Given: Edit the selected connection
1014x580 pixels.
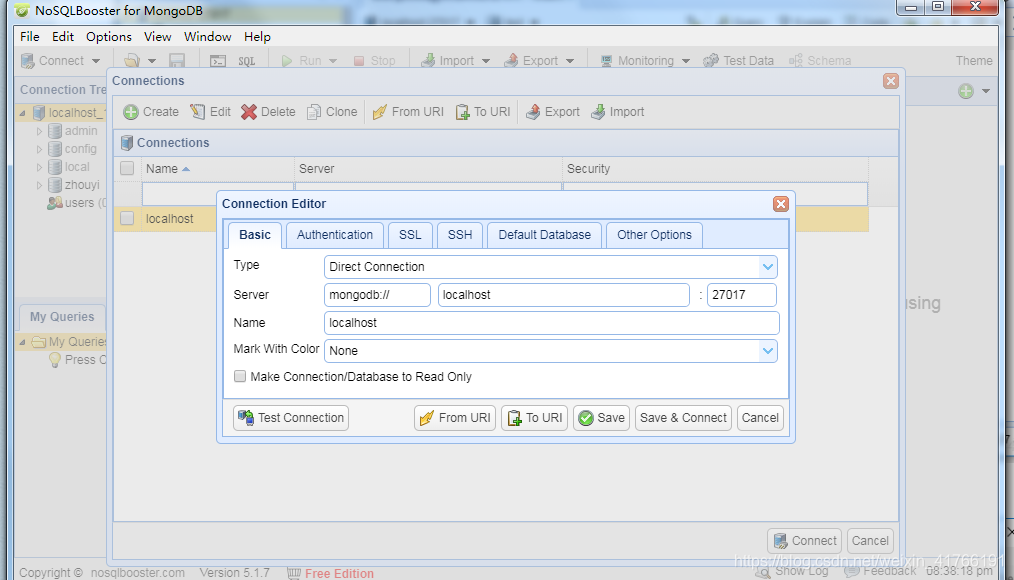Looking at the screenshot, I should [x=210, y=112].
